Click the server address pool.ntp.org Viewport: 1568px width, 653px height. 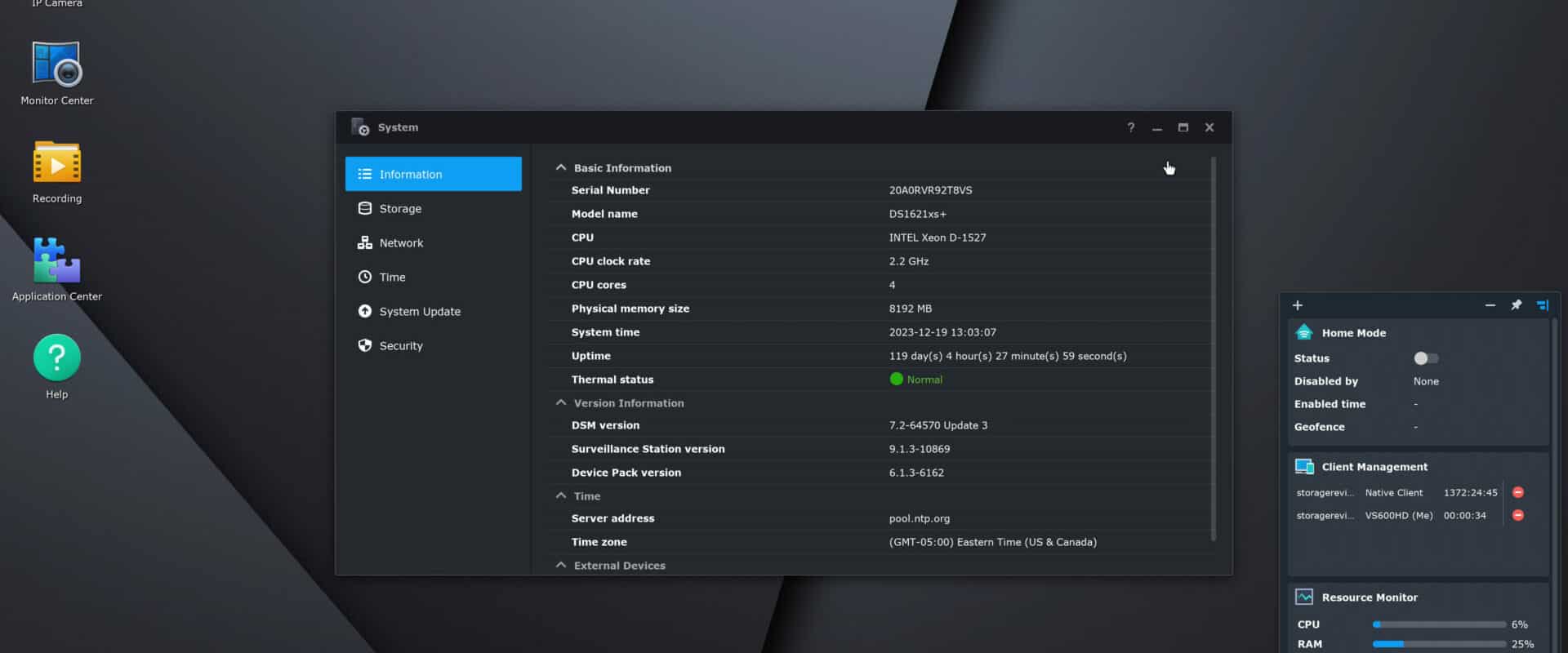tap(919, 518)
